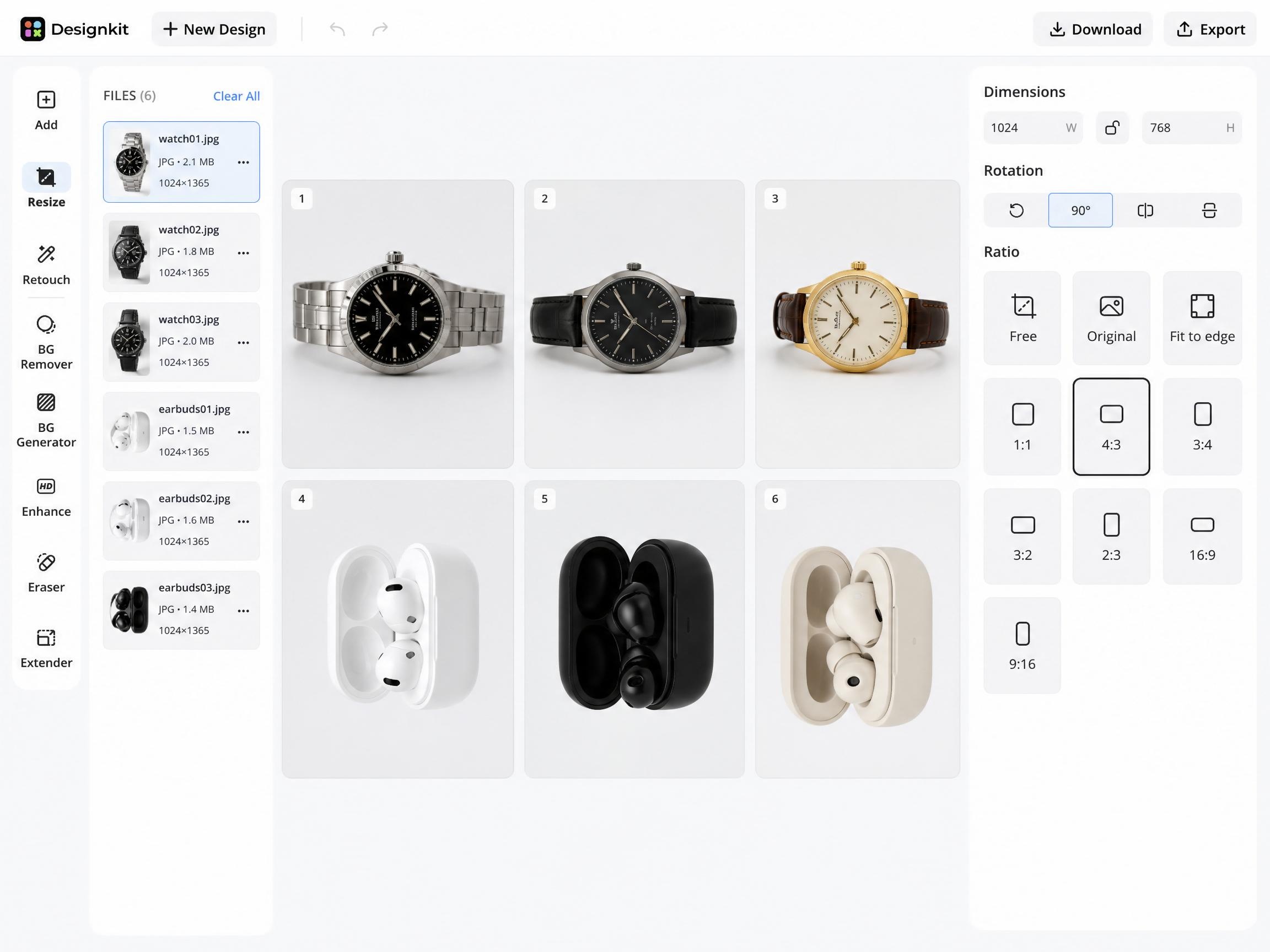This screenshot has width=1270, height=952.
Task: Select the 1:1 ratio option
Action: (1022, 426)
